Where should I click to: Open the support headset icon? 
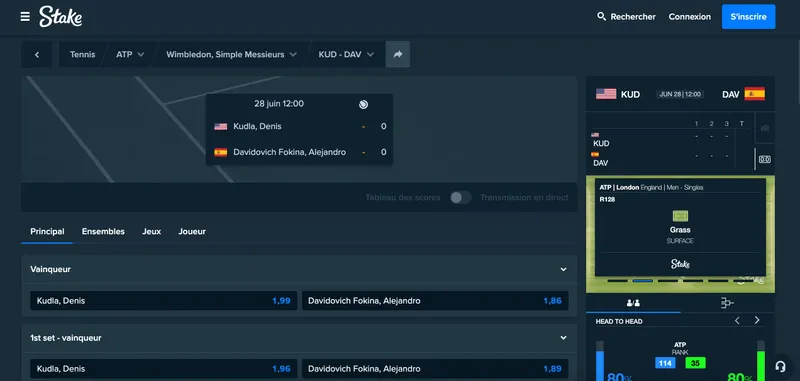click(780, 366)
